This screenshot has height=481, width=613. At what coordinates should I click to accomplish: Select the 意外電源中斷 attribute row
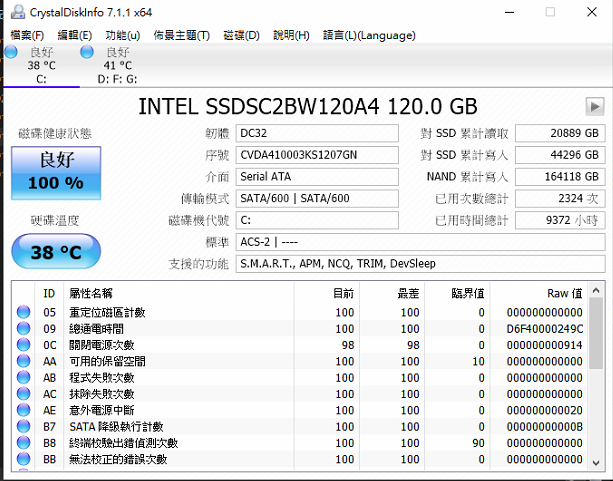tap(300, 410)
